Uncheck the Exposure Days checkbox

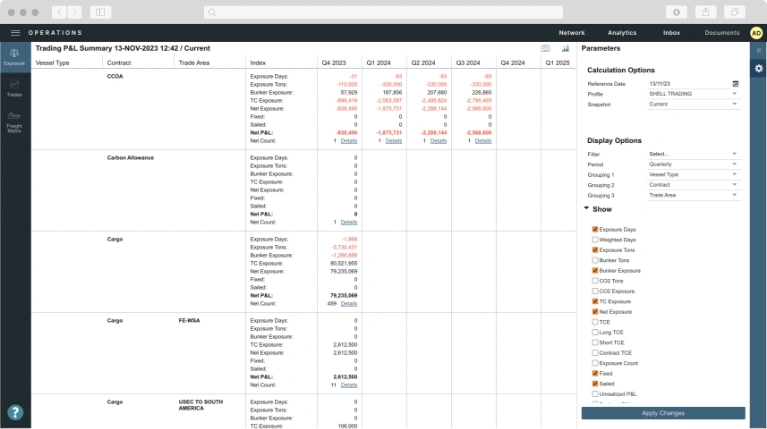595,229
